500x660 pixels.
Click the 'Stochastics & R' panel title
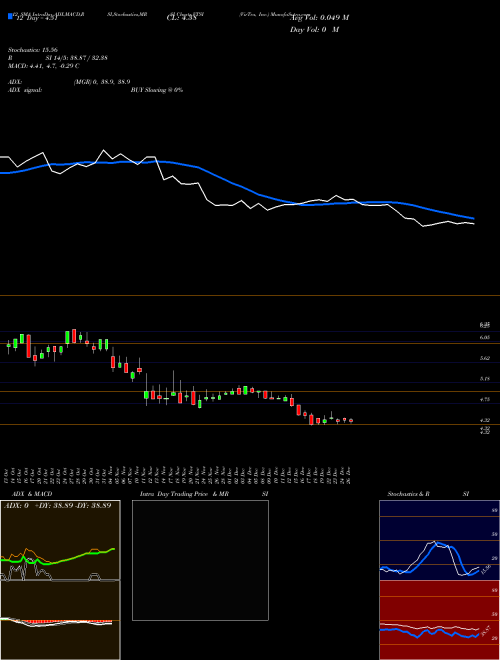pyautogui.click(x=409, y=494)
